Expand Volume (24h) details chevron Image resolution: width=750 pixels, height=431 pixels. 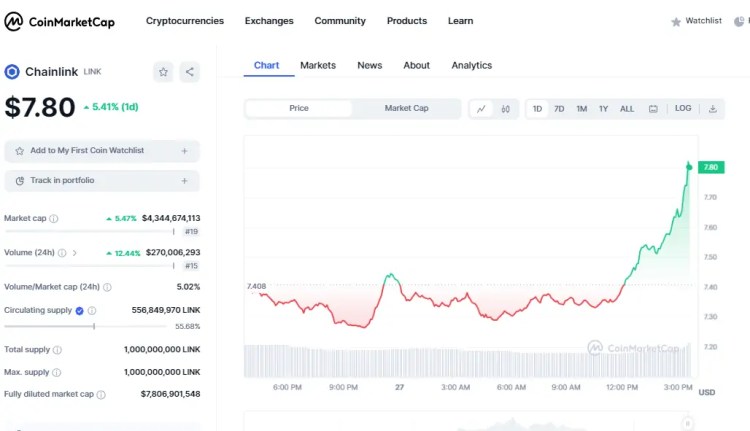click(75, 253)
